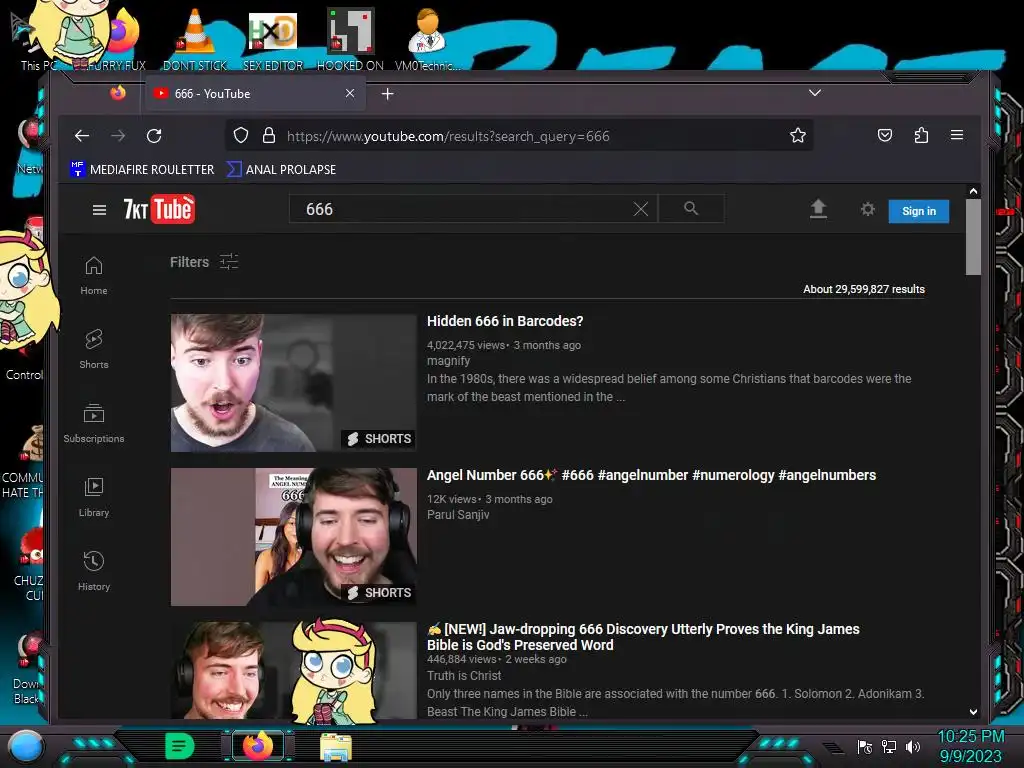Open the Parul Sanjiv channel link
Screen dimensions: 1024x768
458,515
